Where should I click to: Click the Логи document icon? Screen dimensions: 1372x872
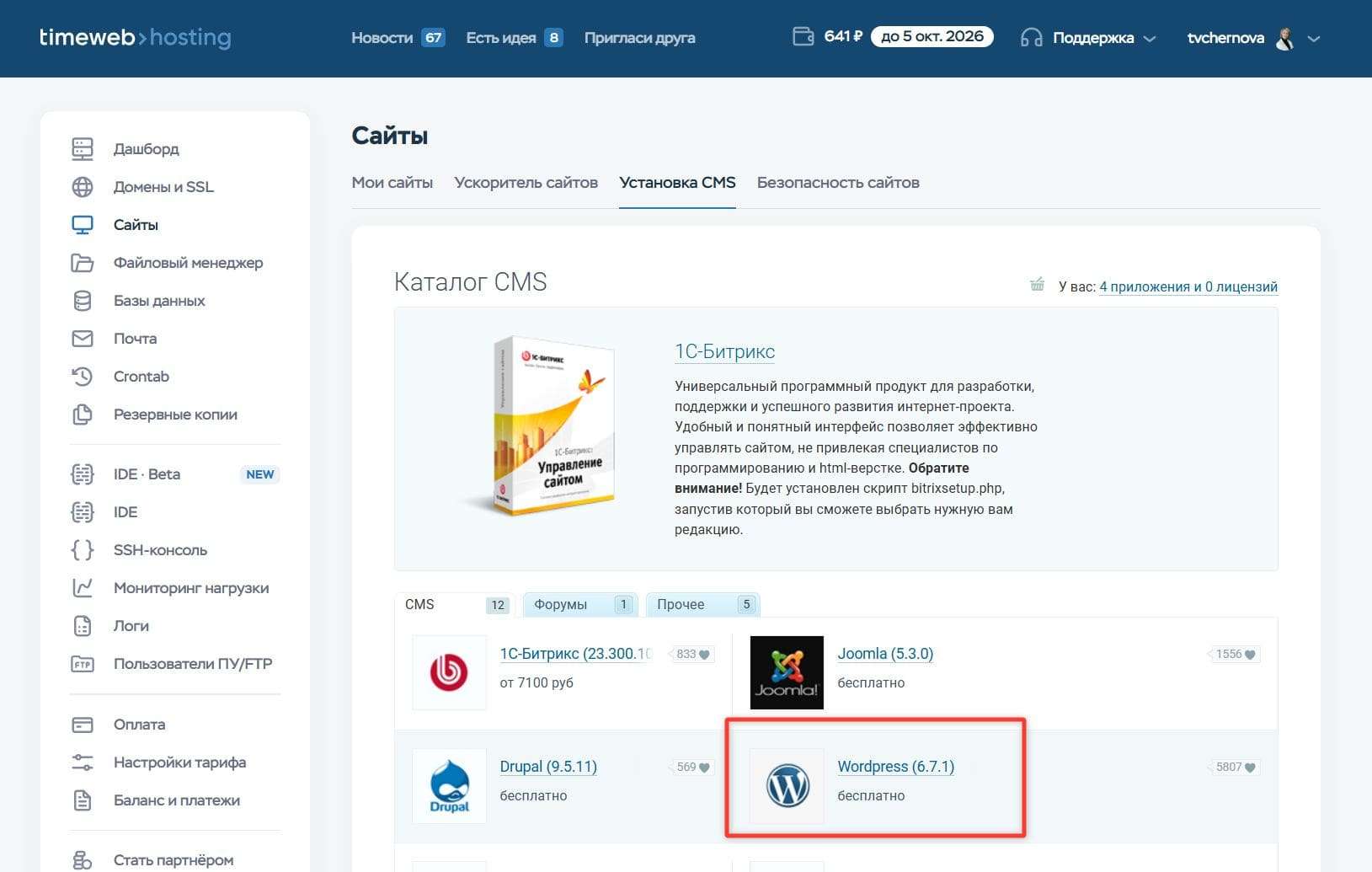[x=83, y=626]
